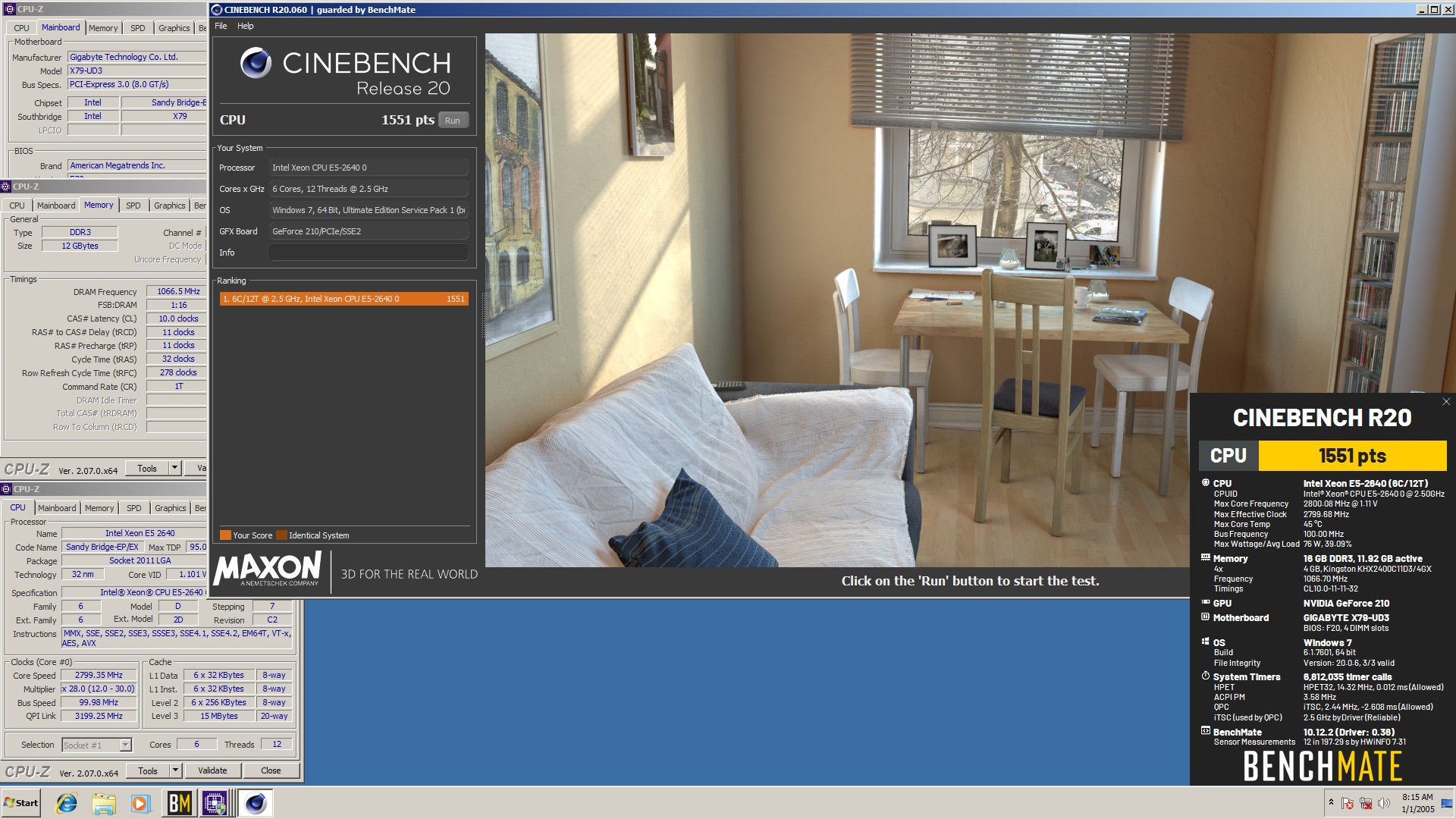1456x819 pixels.
Task: Click the CPU chip icon in BenchMate panel
Action: [1205, 482]
